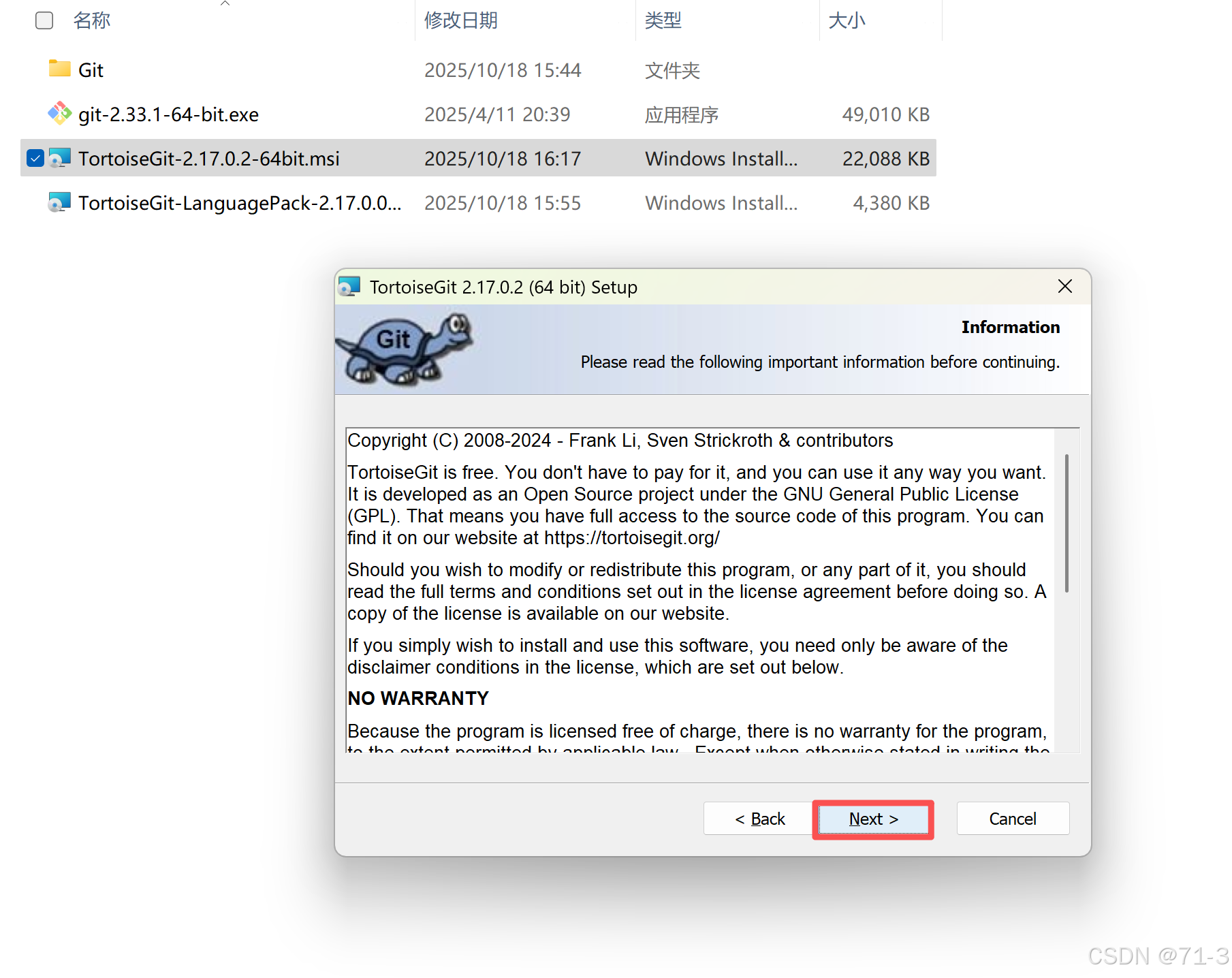Click the Git folder icon
The image size is (1232, 978).
[59, 69]
